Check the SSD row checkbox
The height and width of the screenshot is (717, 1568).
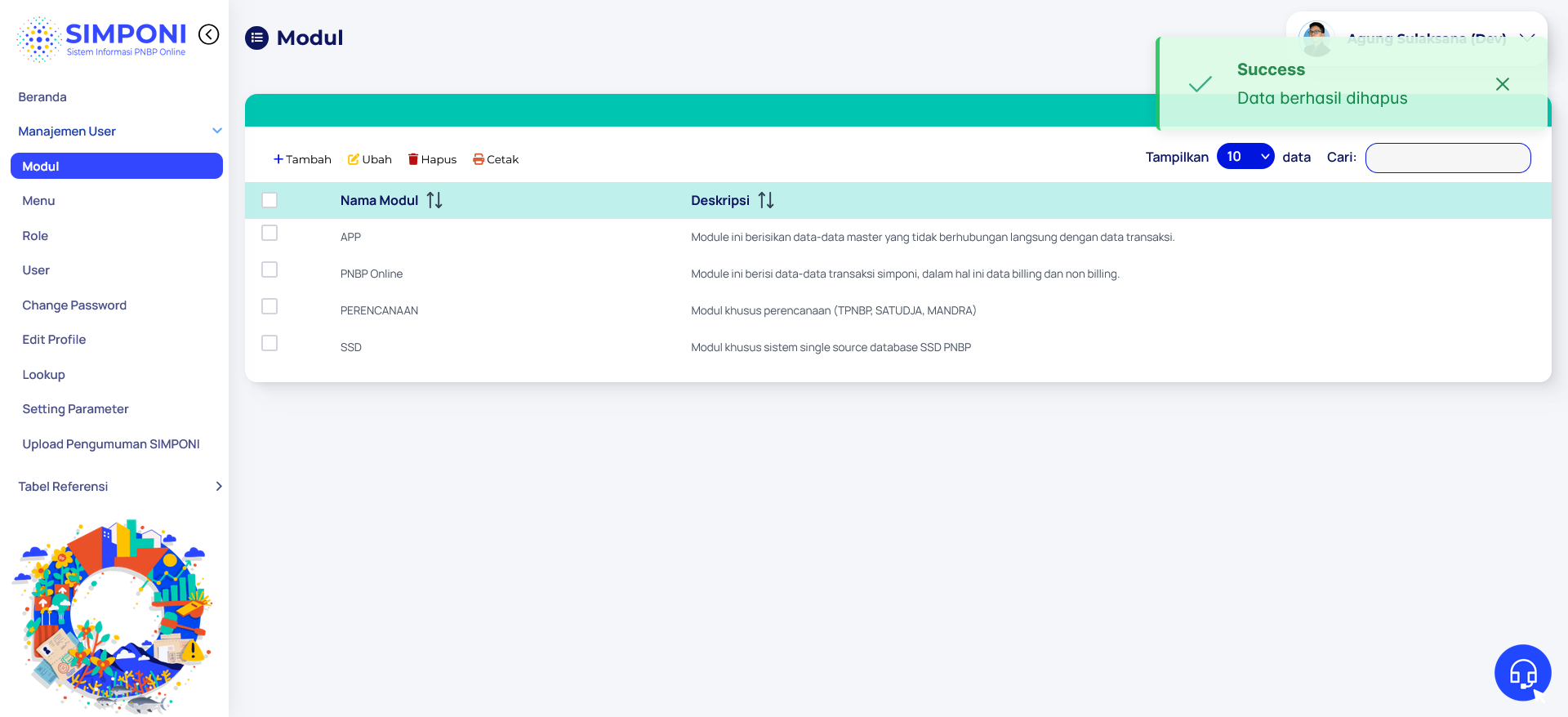click(x=269, y=343)
